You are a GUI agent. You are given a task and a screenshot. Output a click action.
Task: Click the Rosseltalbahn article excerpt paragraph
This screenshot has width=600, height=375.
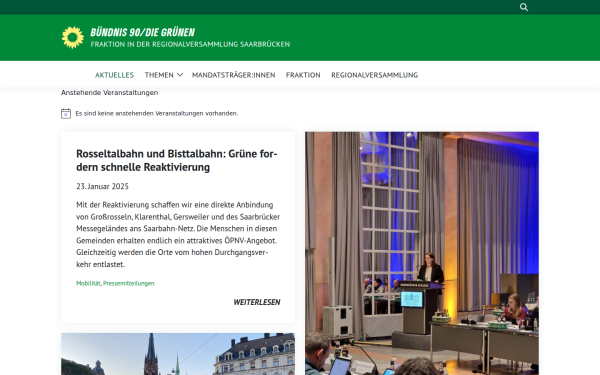click(178, 235)
